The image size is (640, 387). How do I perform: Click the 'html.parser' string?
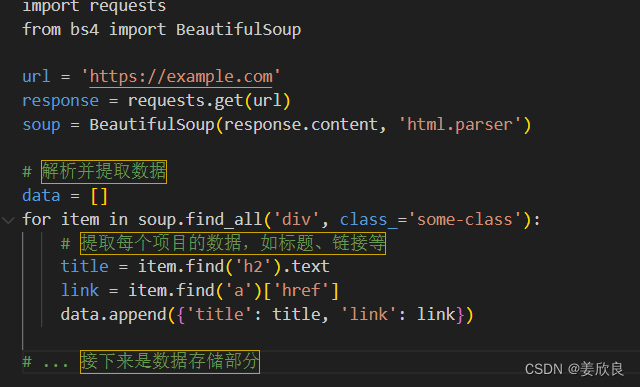point(460,125)
